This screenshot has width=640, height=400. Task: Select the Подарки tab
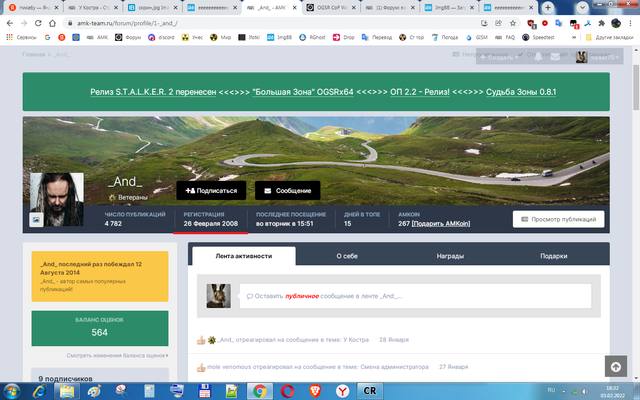pos(553,256)
